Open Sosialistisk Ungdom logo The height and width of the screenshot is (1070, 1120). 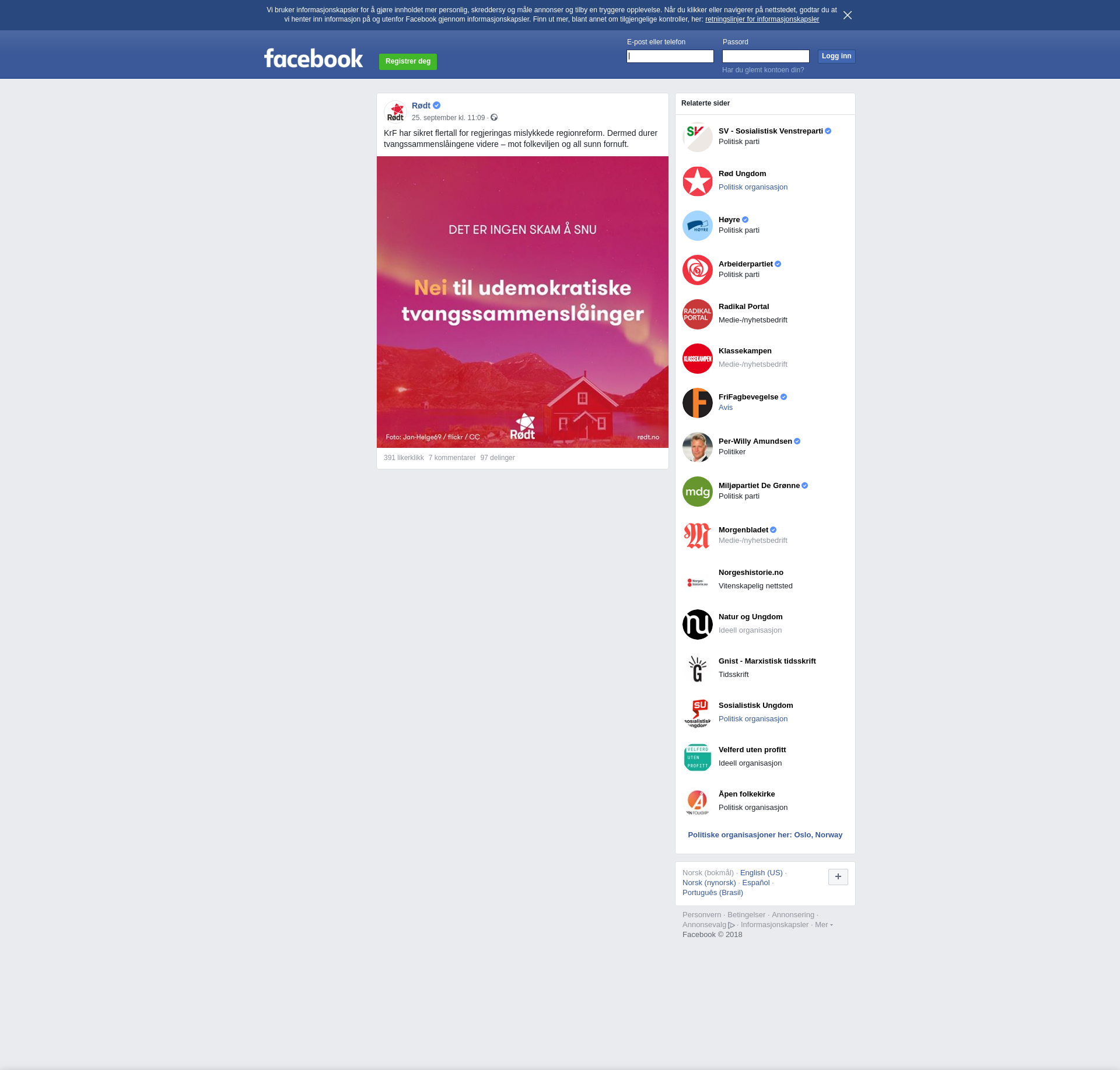click(x=698, y=713)
